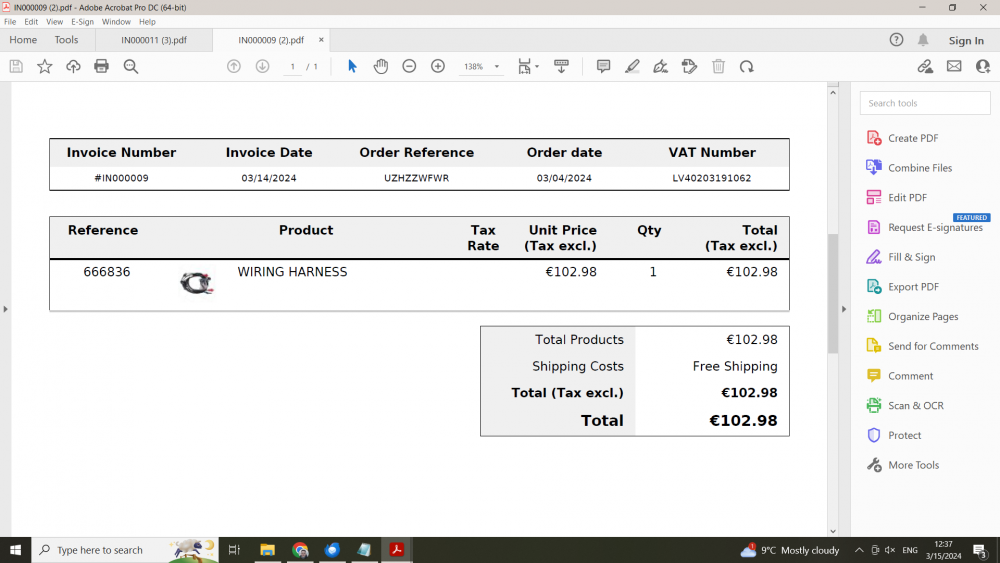Open the E-Sign menu

(82, 22)
